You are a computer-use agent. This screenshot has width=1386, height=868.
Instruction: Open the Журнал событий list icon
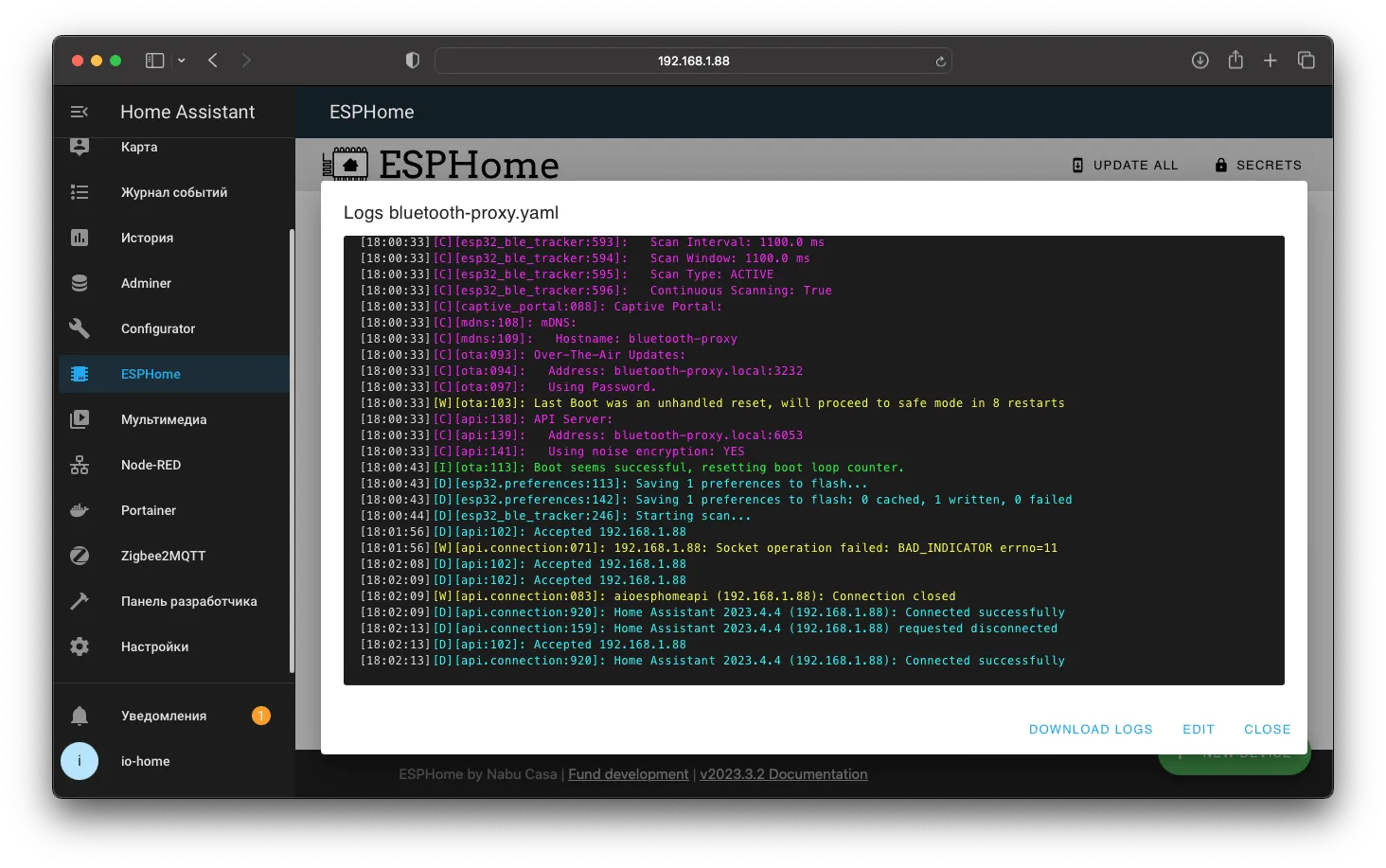(x=80, y=192)
